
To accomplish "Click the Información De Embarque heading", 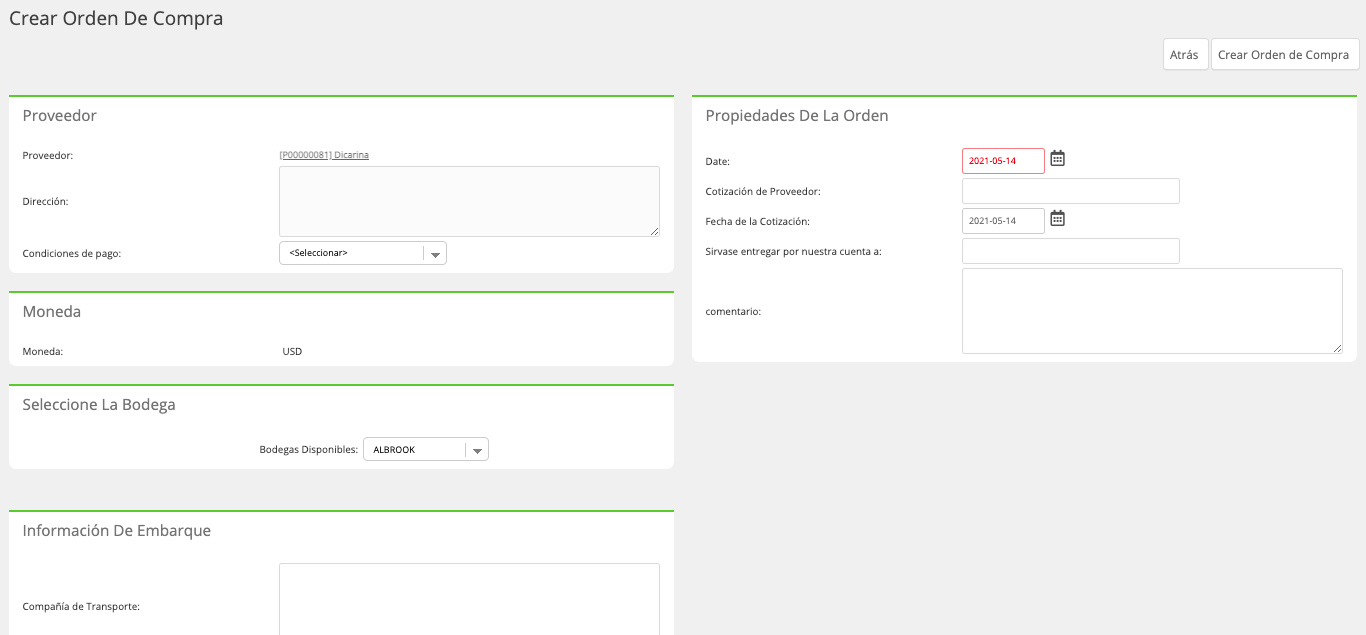I will click(117, 531).
